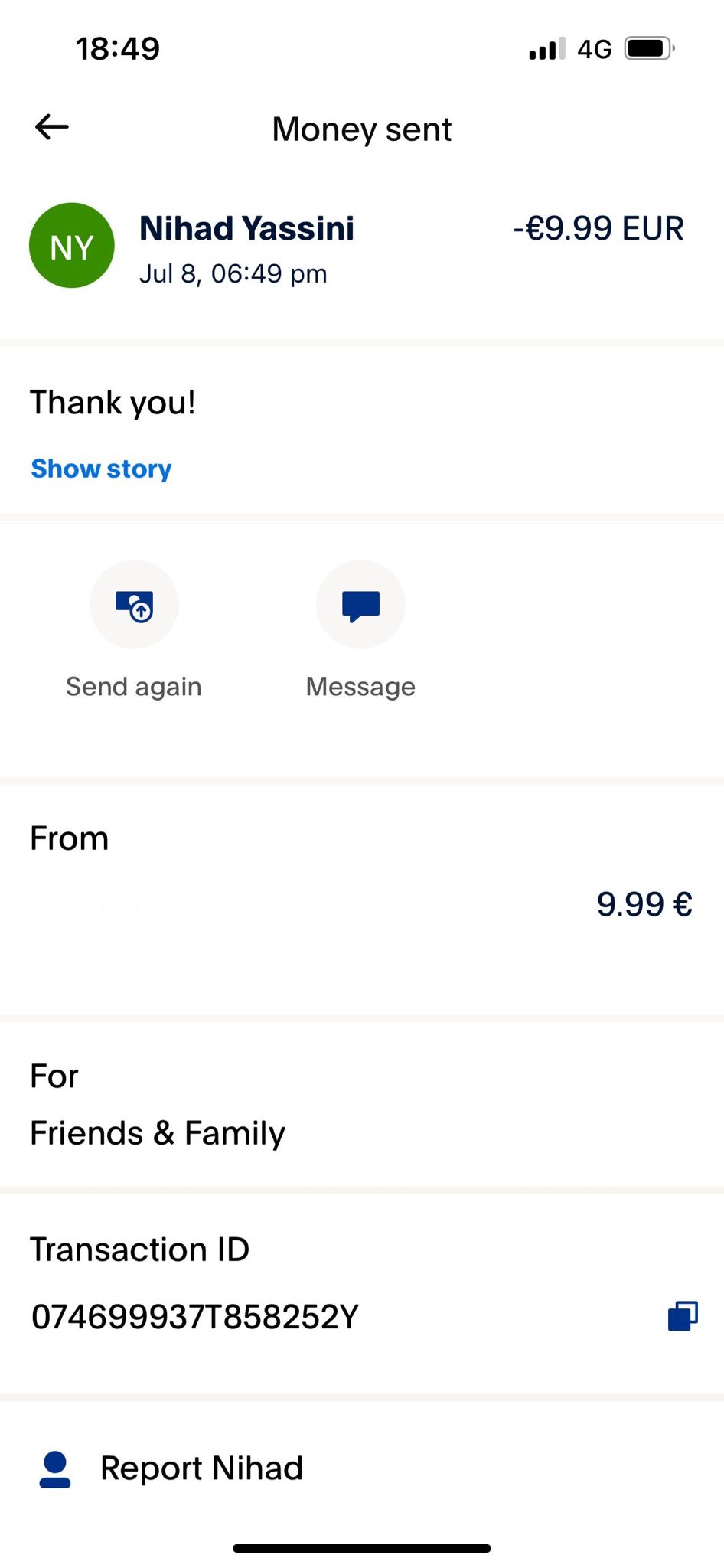Tap the home indicator bar
This screenshot has height=1568, width=724.
click(362, 1548)
